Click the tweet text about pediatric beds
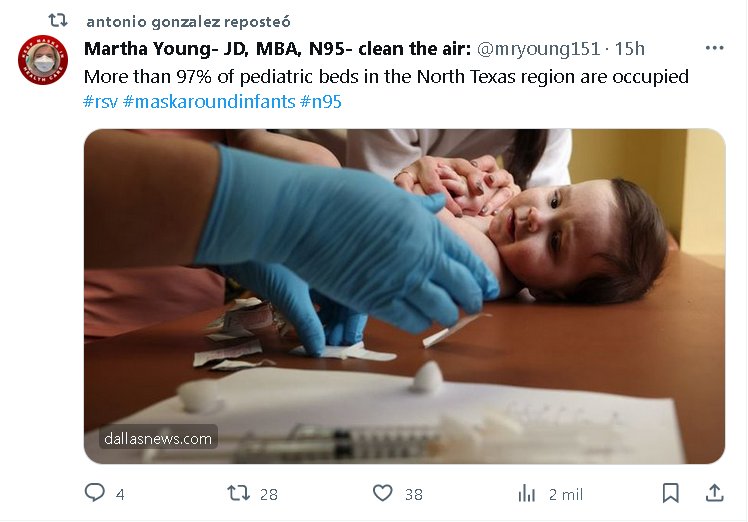 coord(386,76)
